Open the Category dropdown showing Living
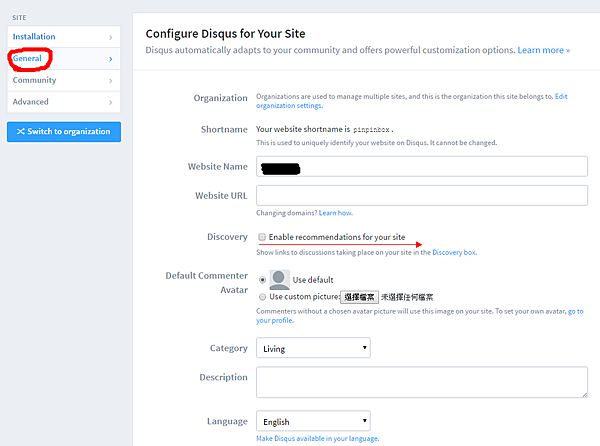 point(313,348)
